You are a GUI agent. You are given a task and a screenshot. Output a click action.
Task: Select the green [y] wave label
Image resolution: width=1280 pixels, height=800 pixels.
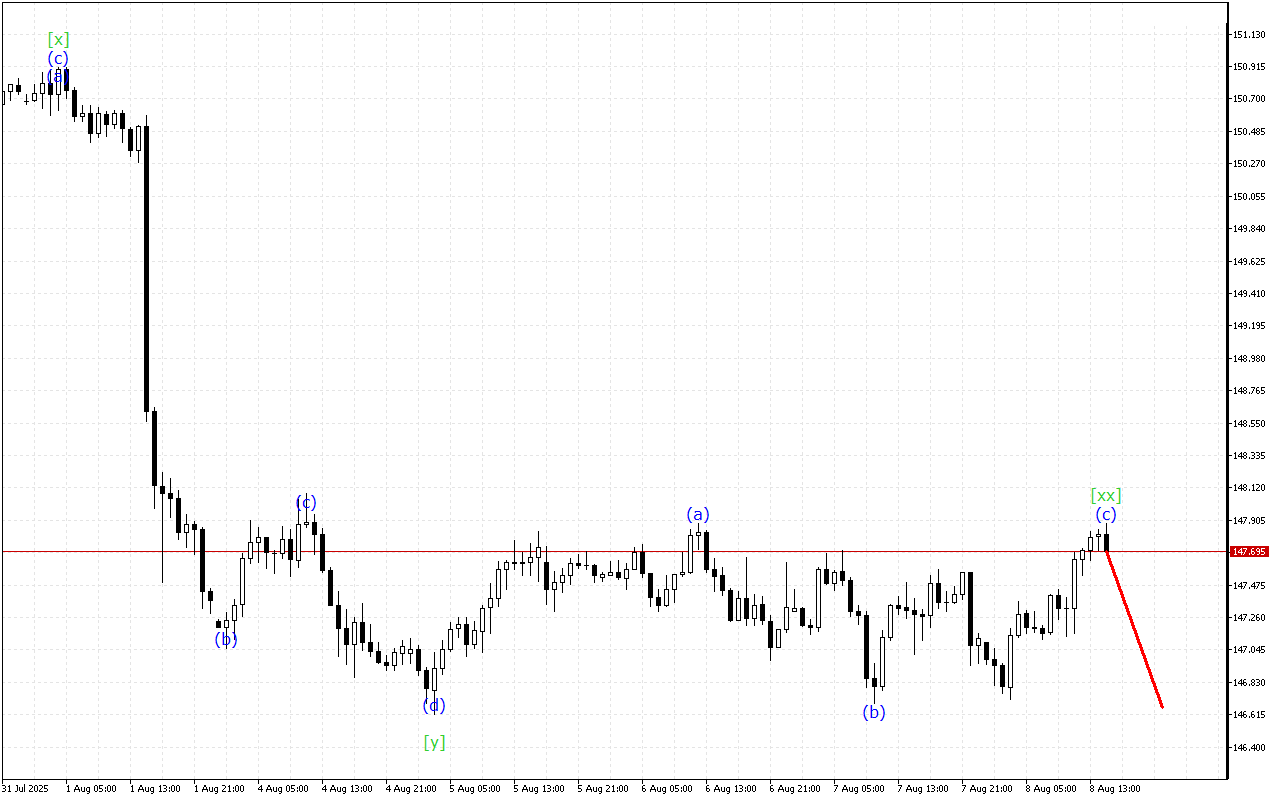434,742
